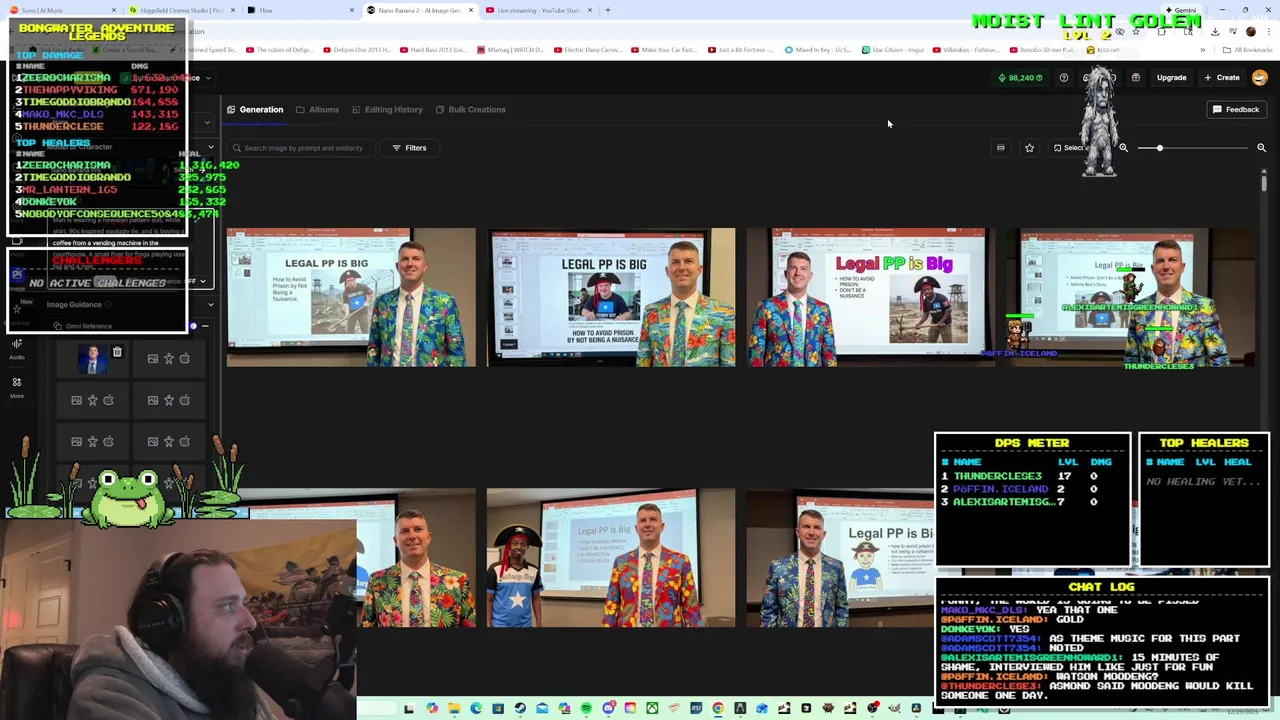Switch to the Editing History tab
This screenshot has width=1280, height=720.
(x=386, y=109)
